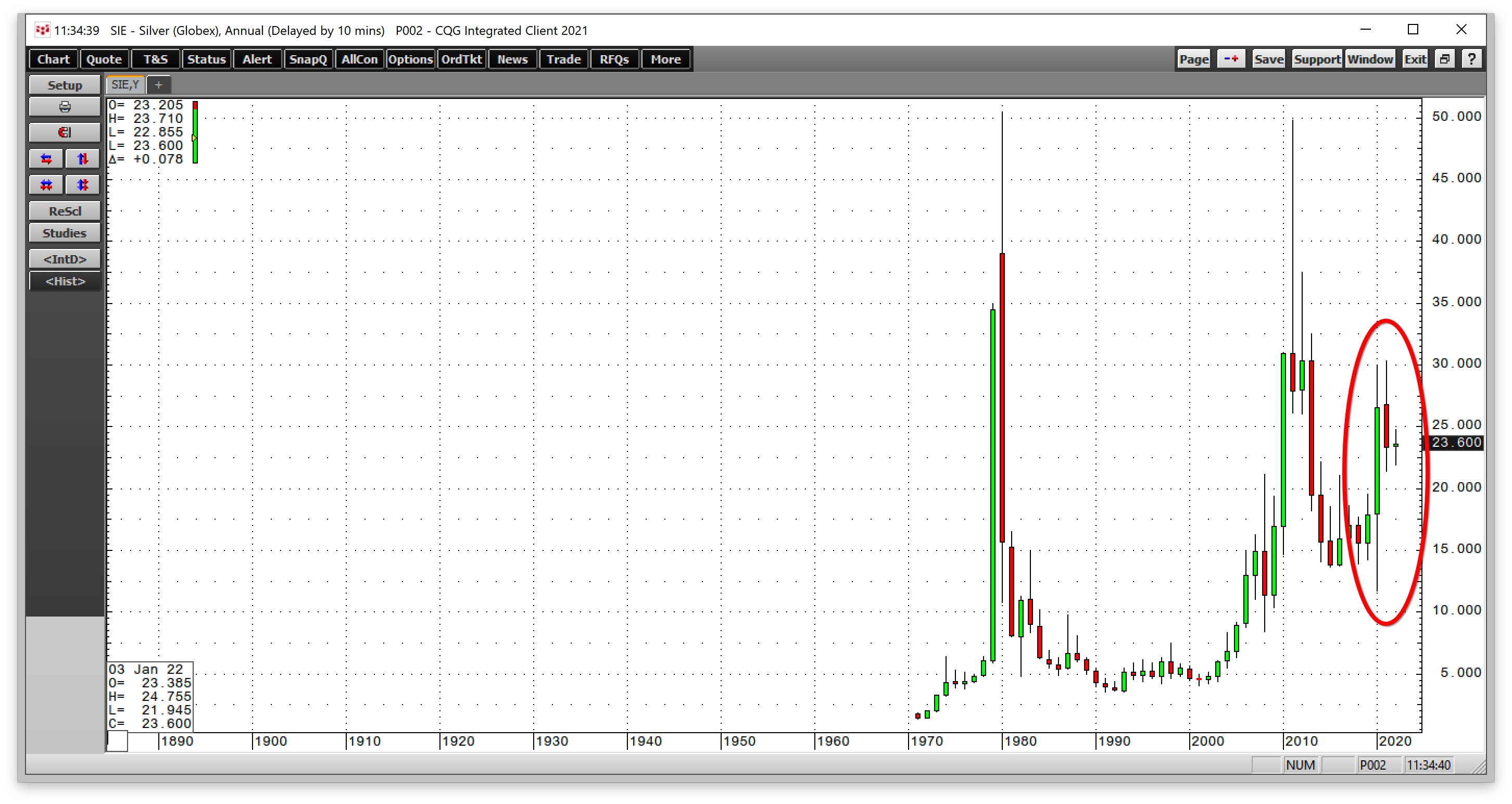Toggle intraday mode with the <IntD> button

(x=65, y=258)
